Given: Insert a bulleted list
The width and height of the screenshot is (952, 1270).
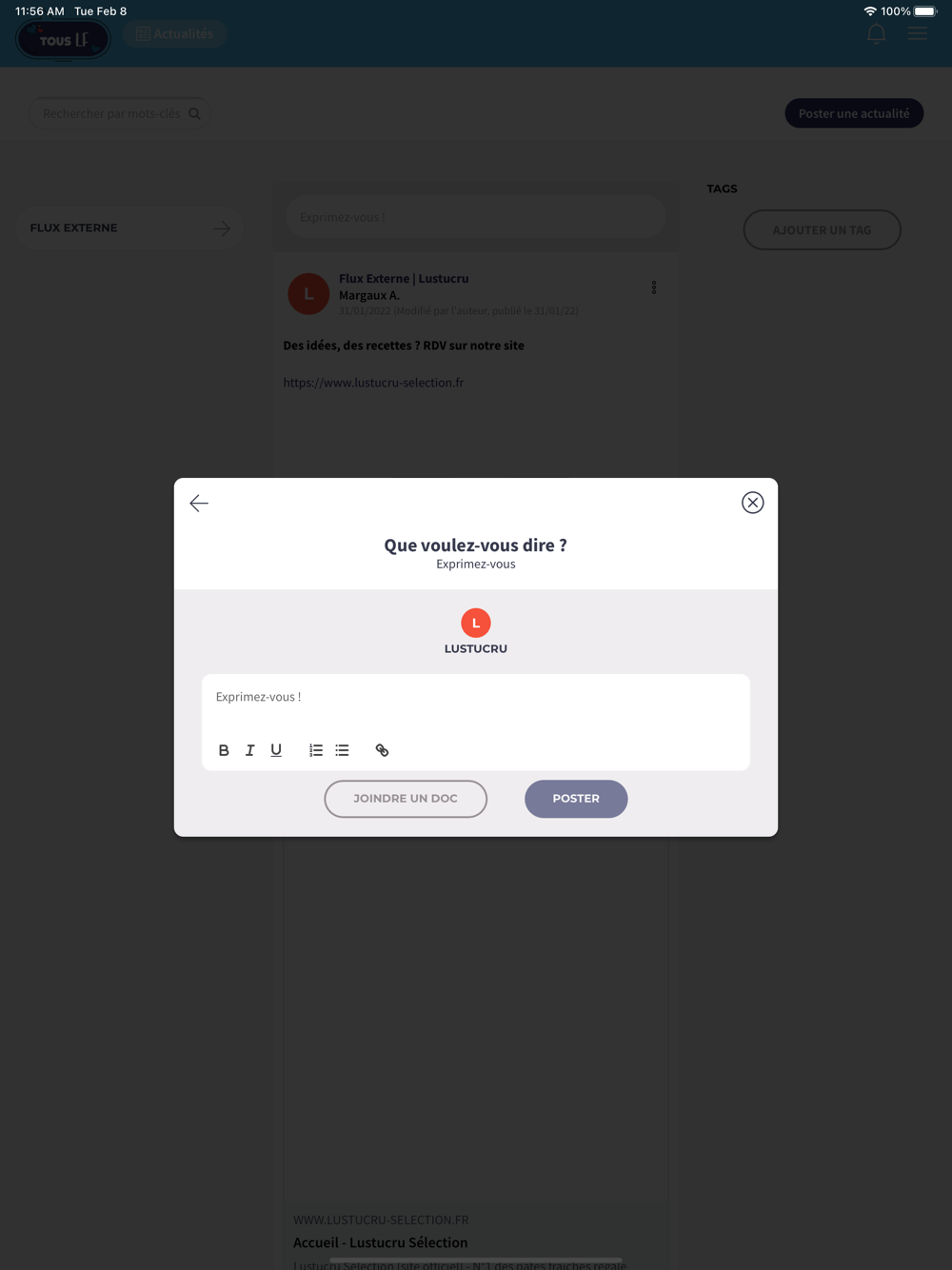Looking at the screenshot, I should click(342, 750).
